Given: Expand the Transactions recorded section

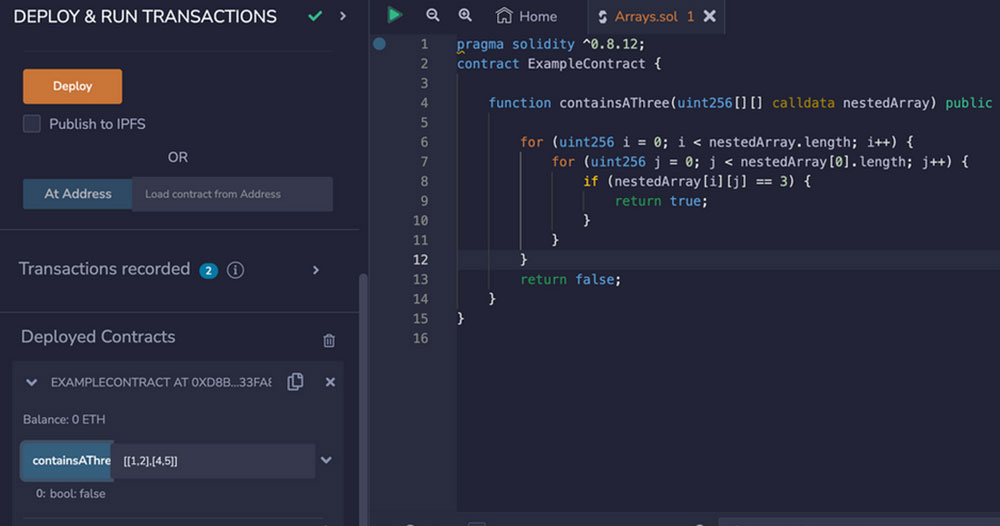Looking at the screenshot, I should pos(316,270).
